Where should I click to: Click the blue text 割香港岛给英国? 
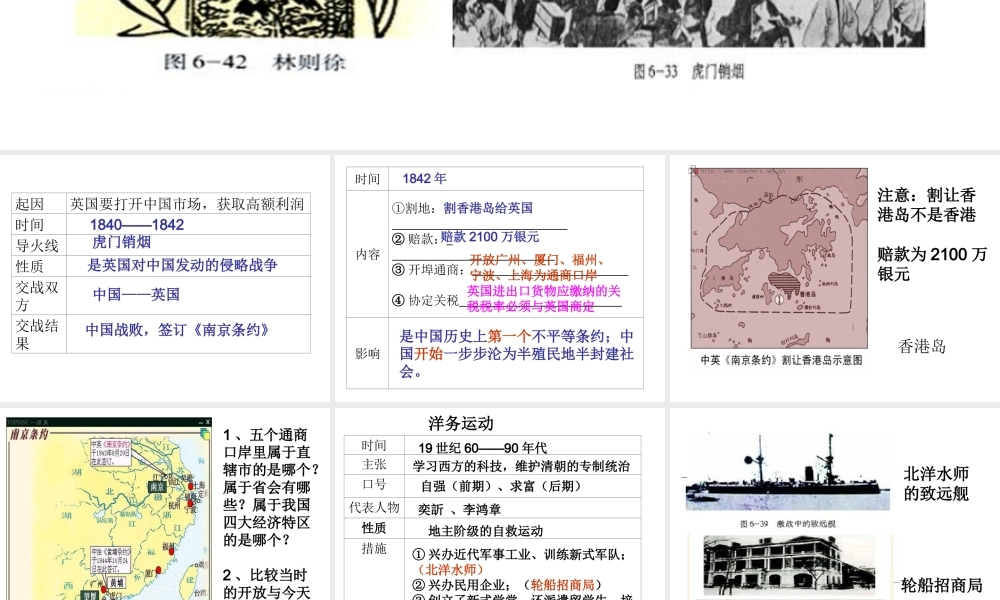tap(488, 208)
